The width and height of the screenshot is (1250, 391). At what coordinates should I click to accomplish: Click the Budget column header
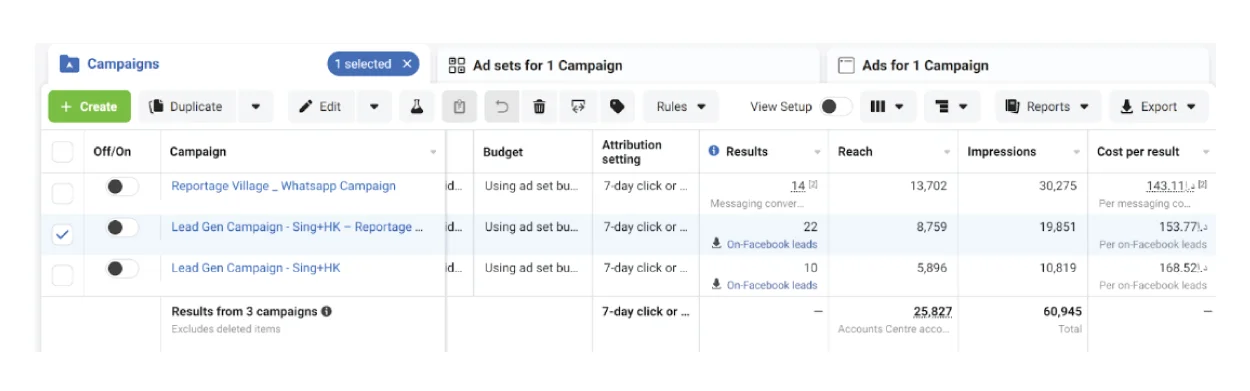pos(503,152)
